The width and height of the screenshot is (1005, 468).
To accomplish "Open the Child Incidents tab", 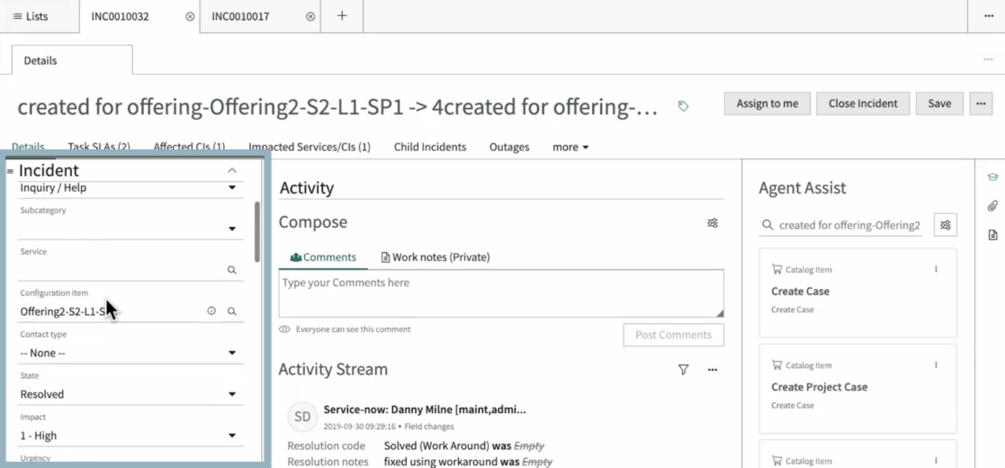I will (430, 147).
